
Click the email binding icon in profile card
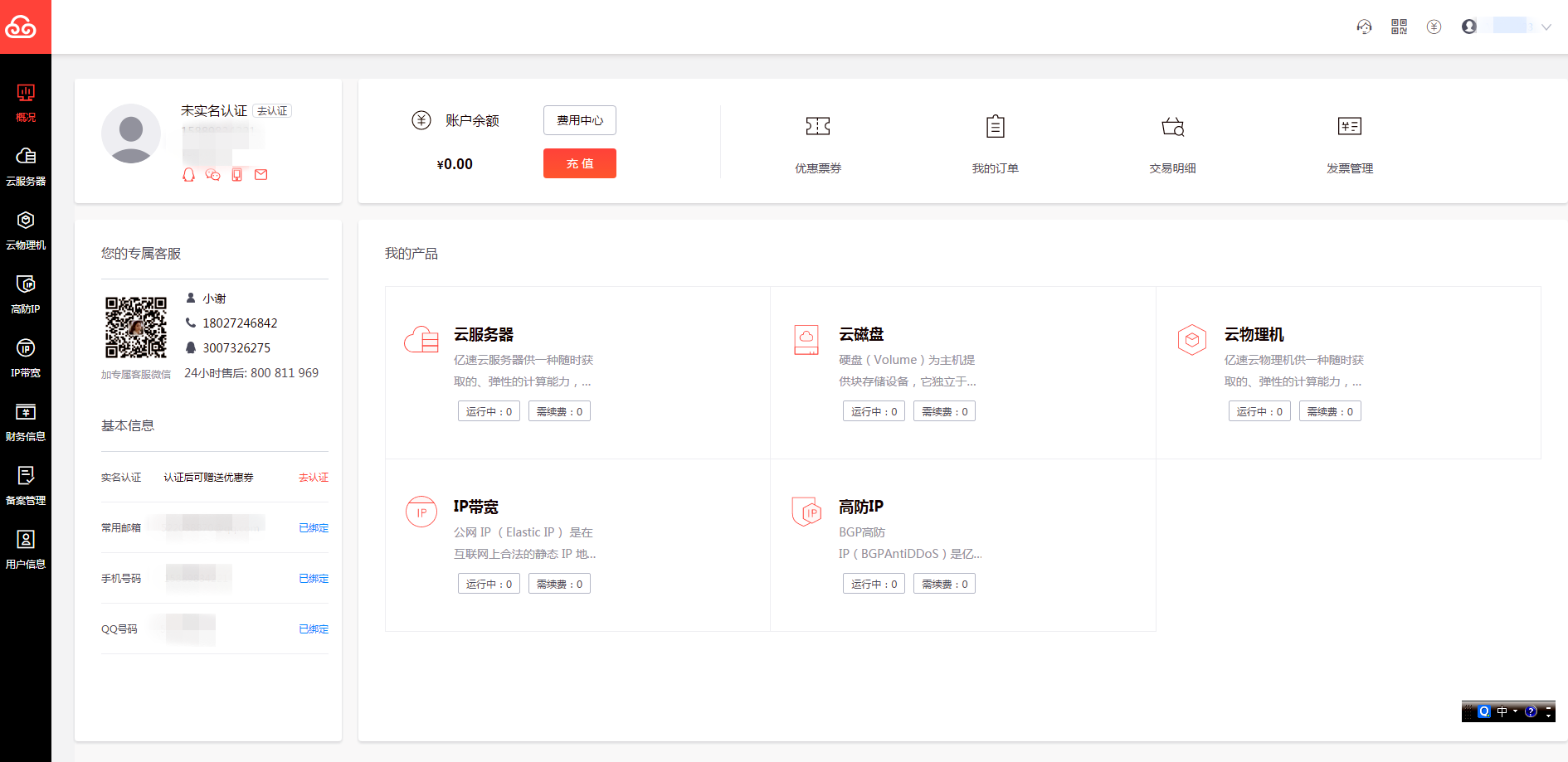pyautogui.click(x=261, y=175)
